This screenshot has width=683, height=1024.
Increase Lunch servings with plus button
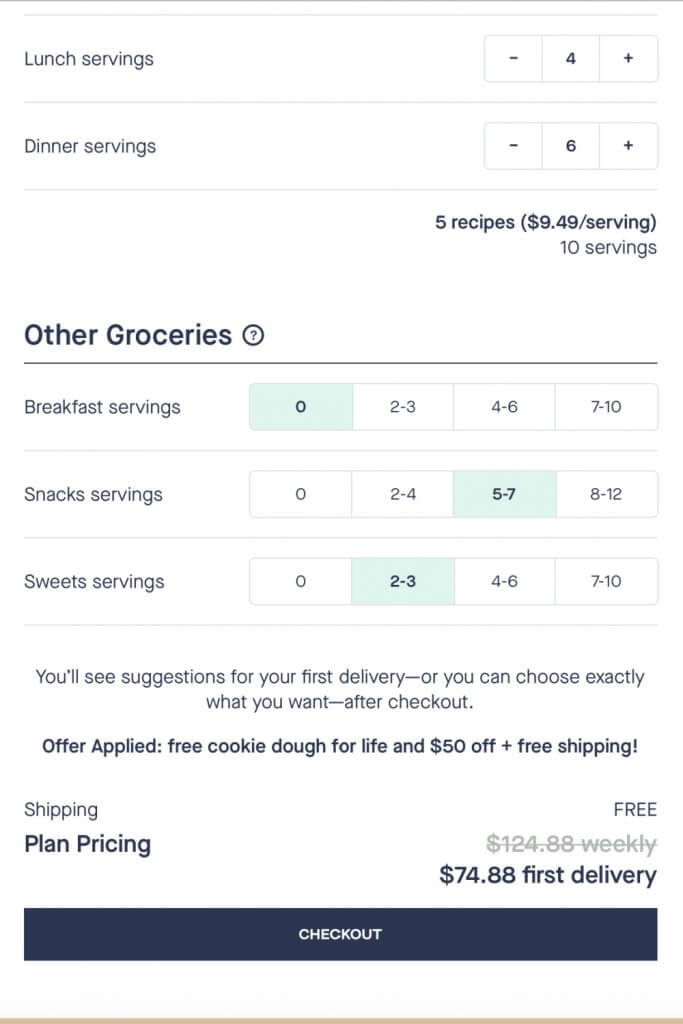pos(628,59)
